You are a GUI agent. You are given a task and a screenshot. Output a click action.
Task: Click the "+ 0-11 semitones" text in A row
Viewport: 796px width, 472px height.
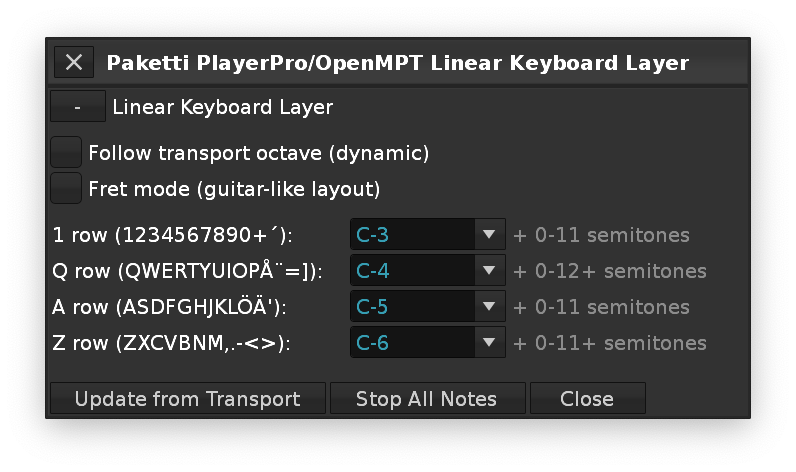[x=601, y=307]
